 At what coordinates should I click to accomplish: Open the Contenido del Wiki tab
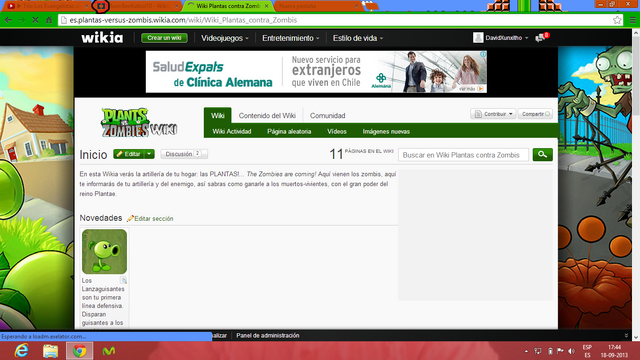[267, 116]
